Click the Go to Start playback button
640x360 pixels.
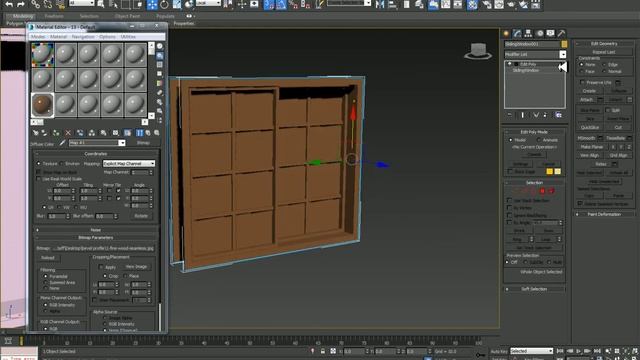[560, 351]
